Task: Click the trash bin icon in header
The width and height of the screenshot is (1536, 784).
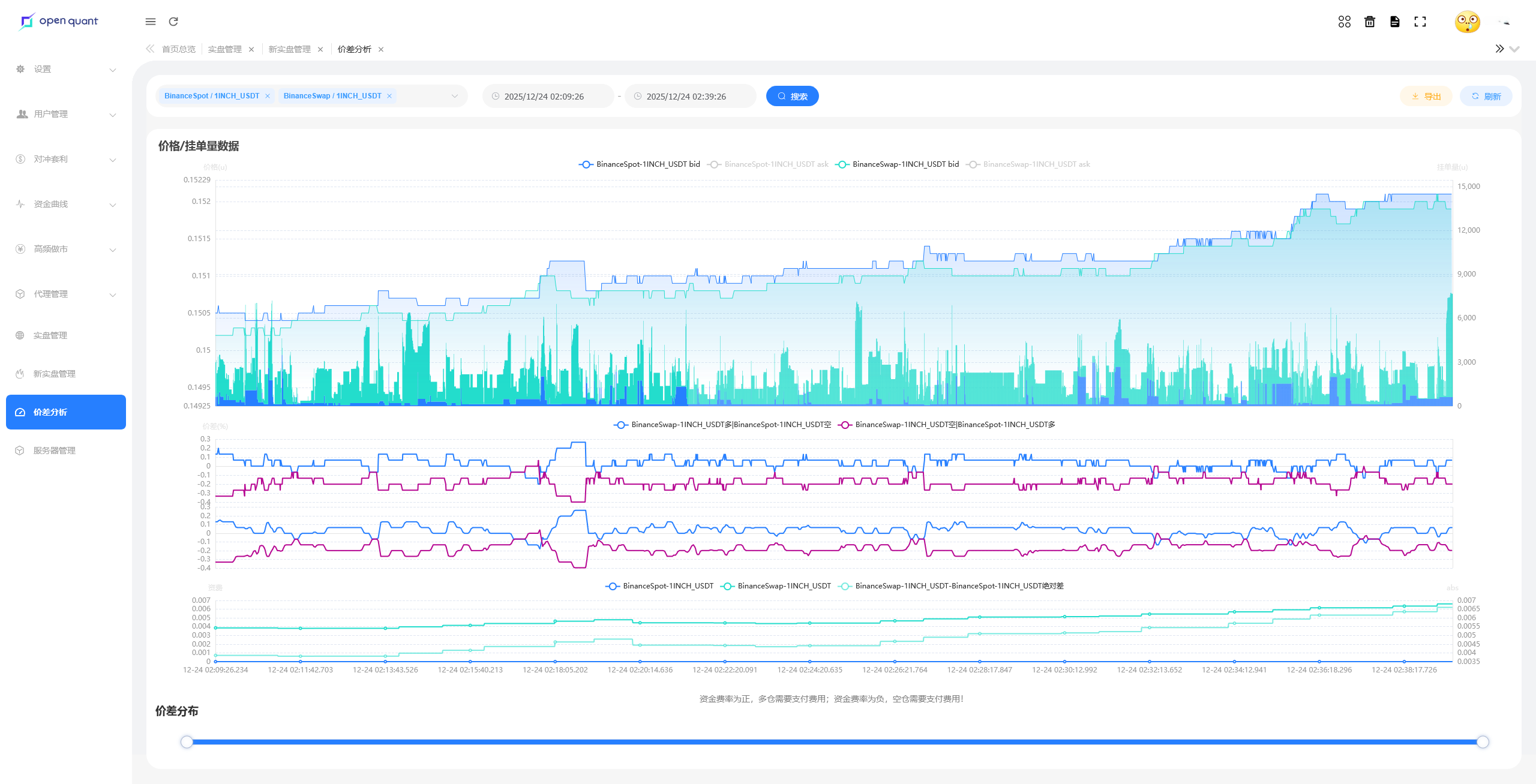Action: tap(1370, 22)
